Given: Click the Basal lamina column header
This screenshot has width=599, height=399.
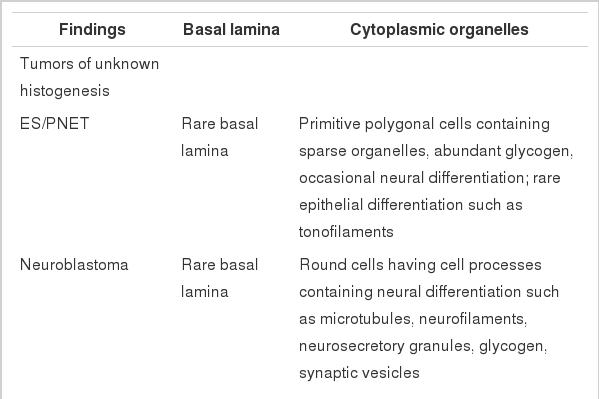Looking at the screenshot, I should [x=231, y=29].
